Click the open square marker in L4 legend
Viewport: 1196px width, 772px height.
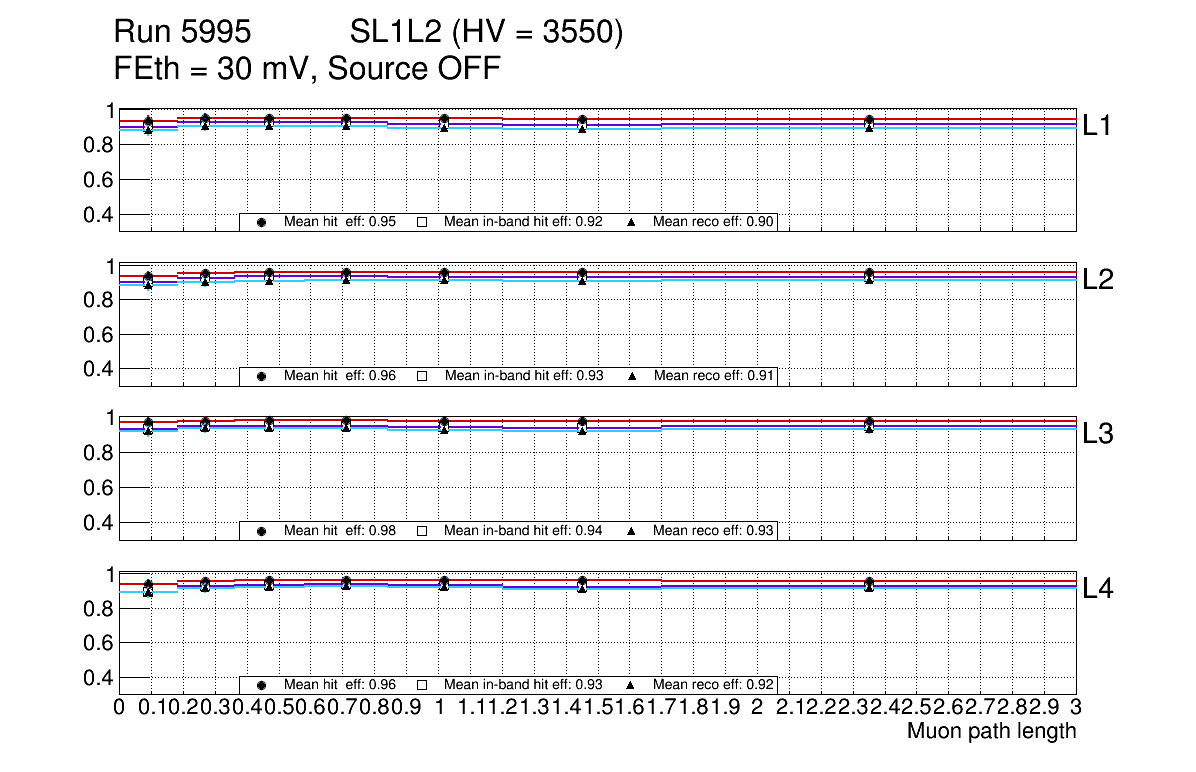tap(421, 686)
